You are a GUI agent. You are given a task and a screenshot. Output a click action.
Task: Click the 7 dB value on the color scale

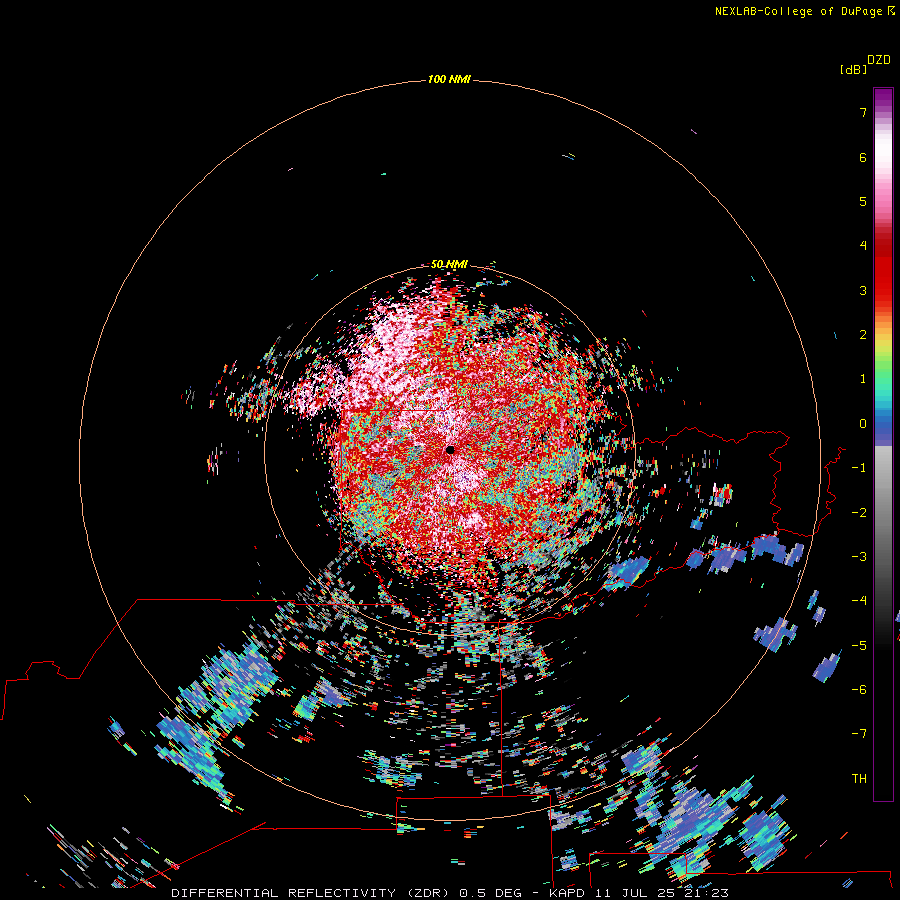coord(863,112)
